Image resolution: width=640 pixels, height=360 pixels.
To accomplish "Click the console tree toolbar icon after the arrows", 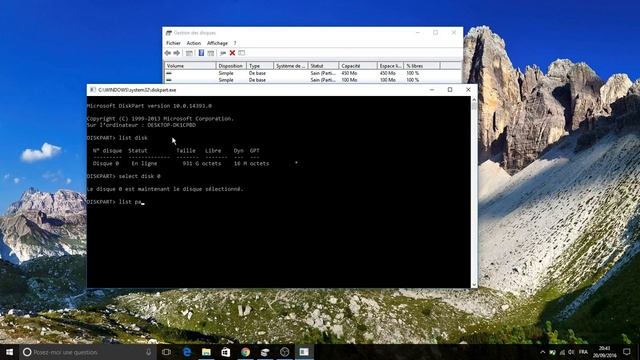I will [189, 53].
